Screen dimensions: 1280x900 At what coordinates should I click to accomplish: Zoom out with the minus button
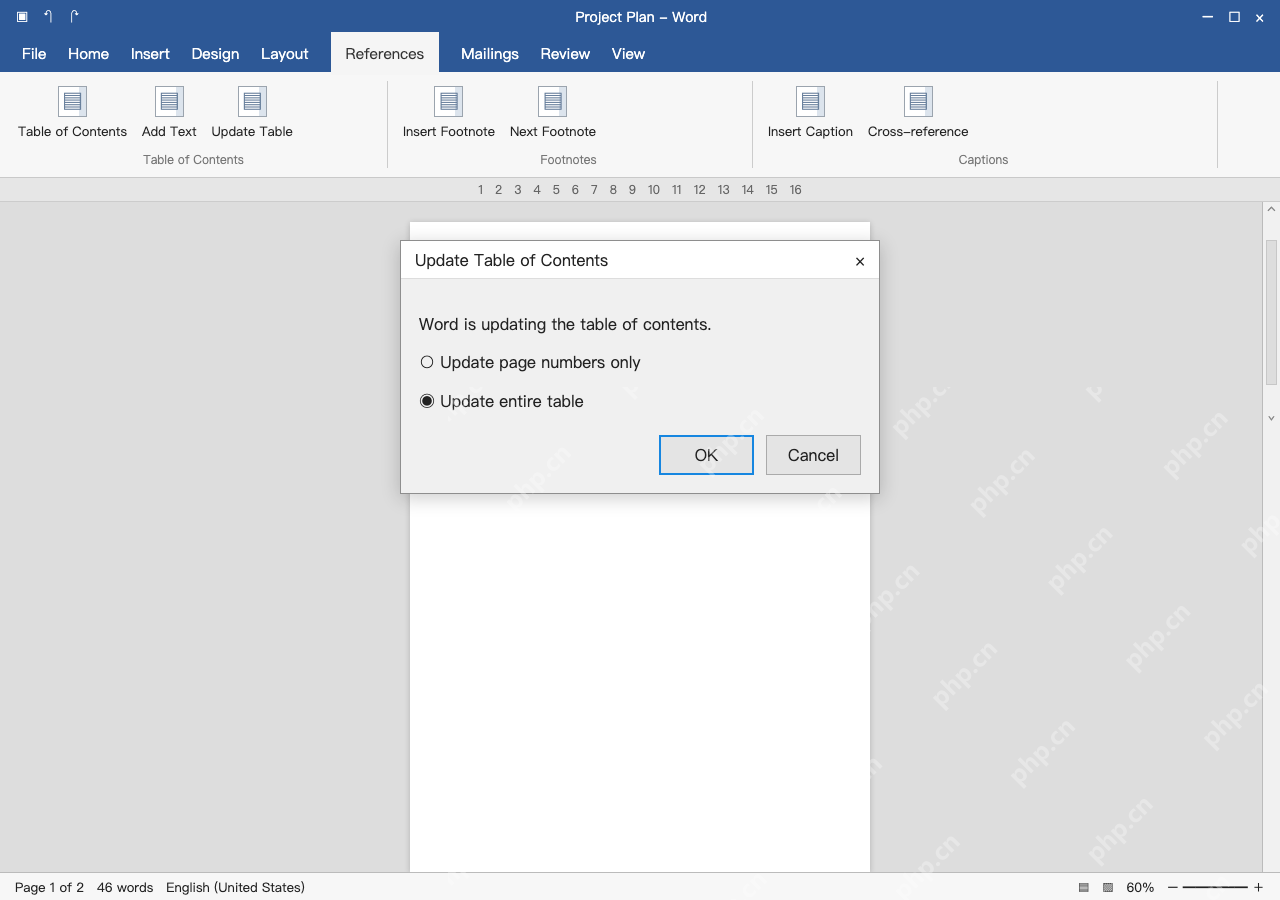[1173, 887]
